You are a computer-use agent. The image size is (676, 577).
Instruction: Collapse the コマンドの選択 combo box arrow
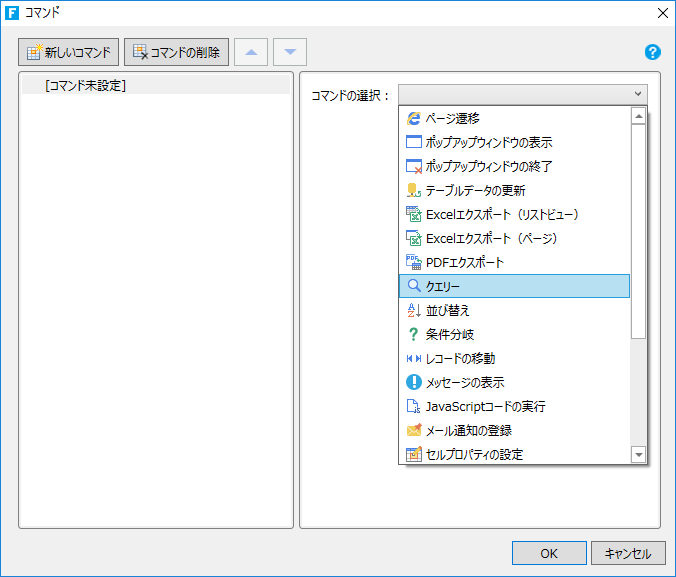click(x=638, y=94)
